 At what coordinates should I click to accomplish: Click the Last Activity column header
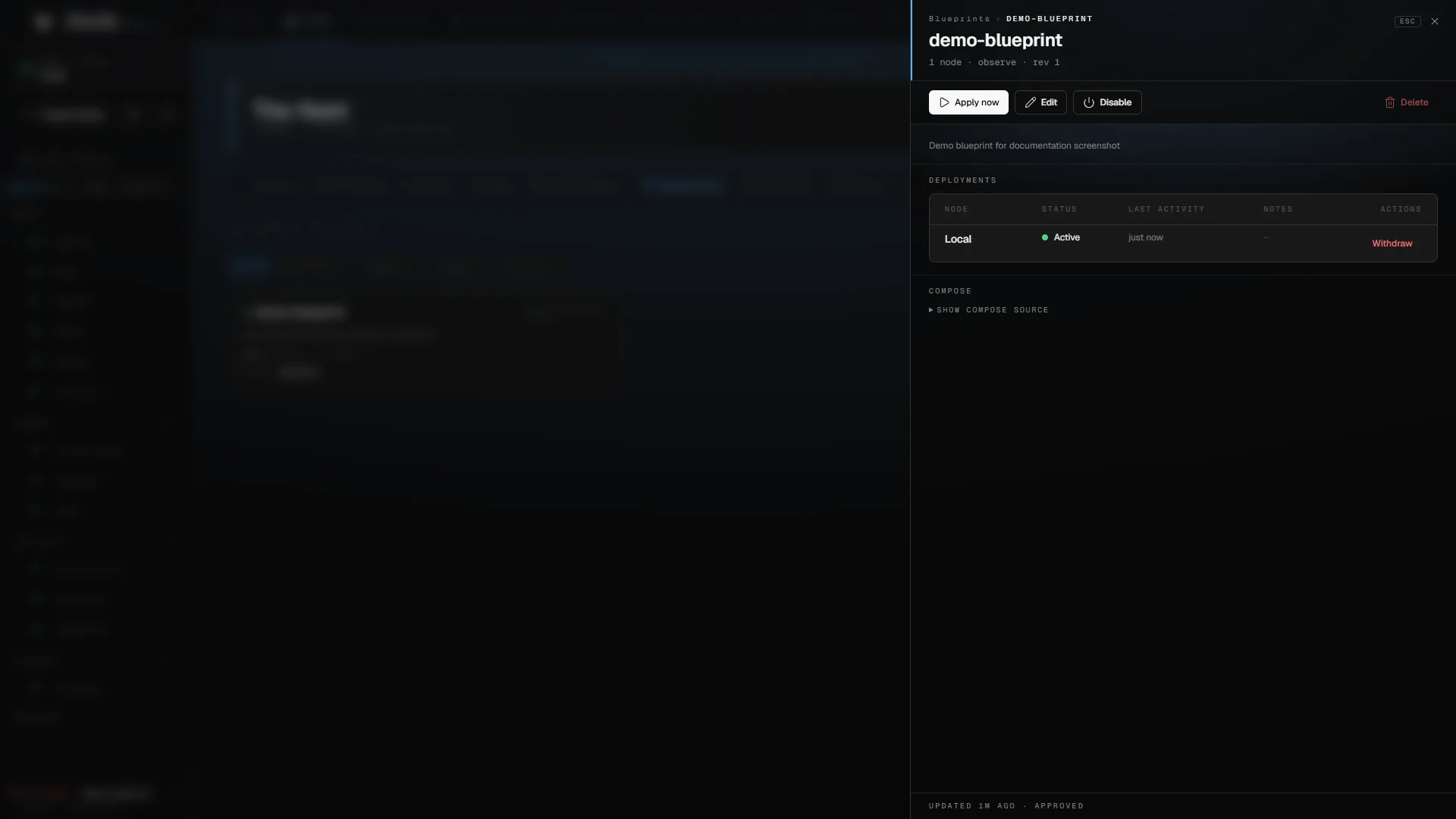coord(1166,209)
